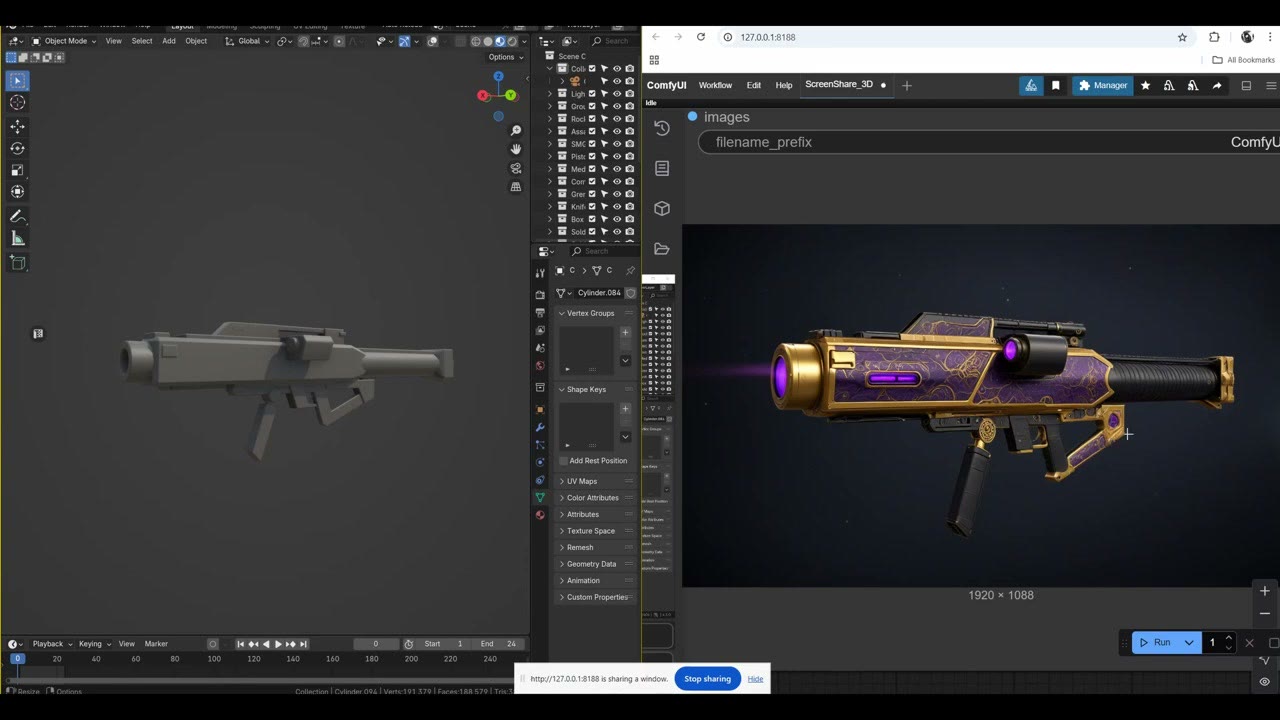
Task: Open the Modifiers wrench properties tab
Action: (x=540, y=427)
